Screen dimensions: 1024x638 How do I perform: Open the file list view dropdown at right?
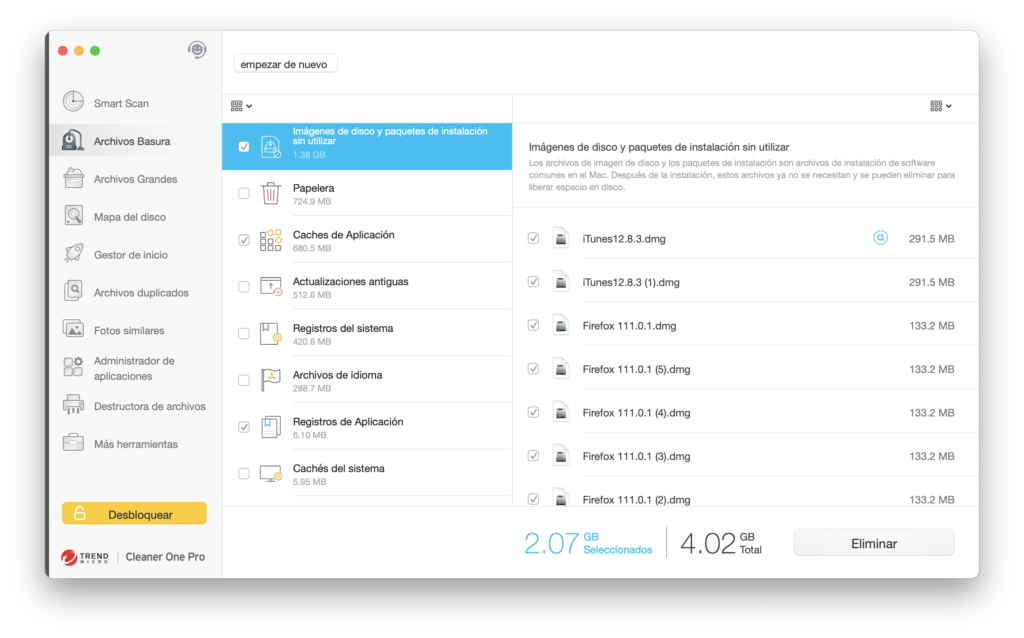(940, 106)
